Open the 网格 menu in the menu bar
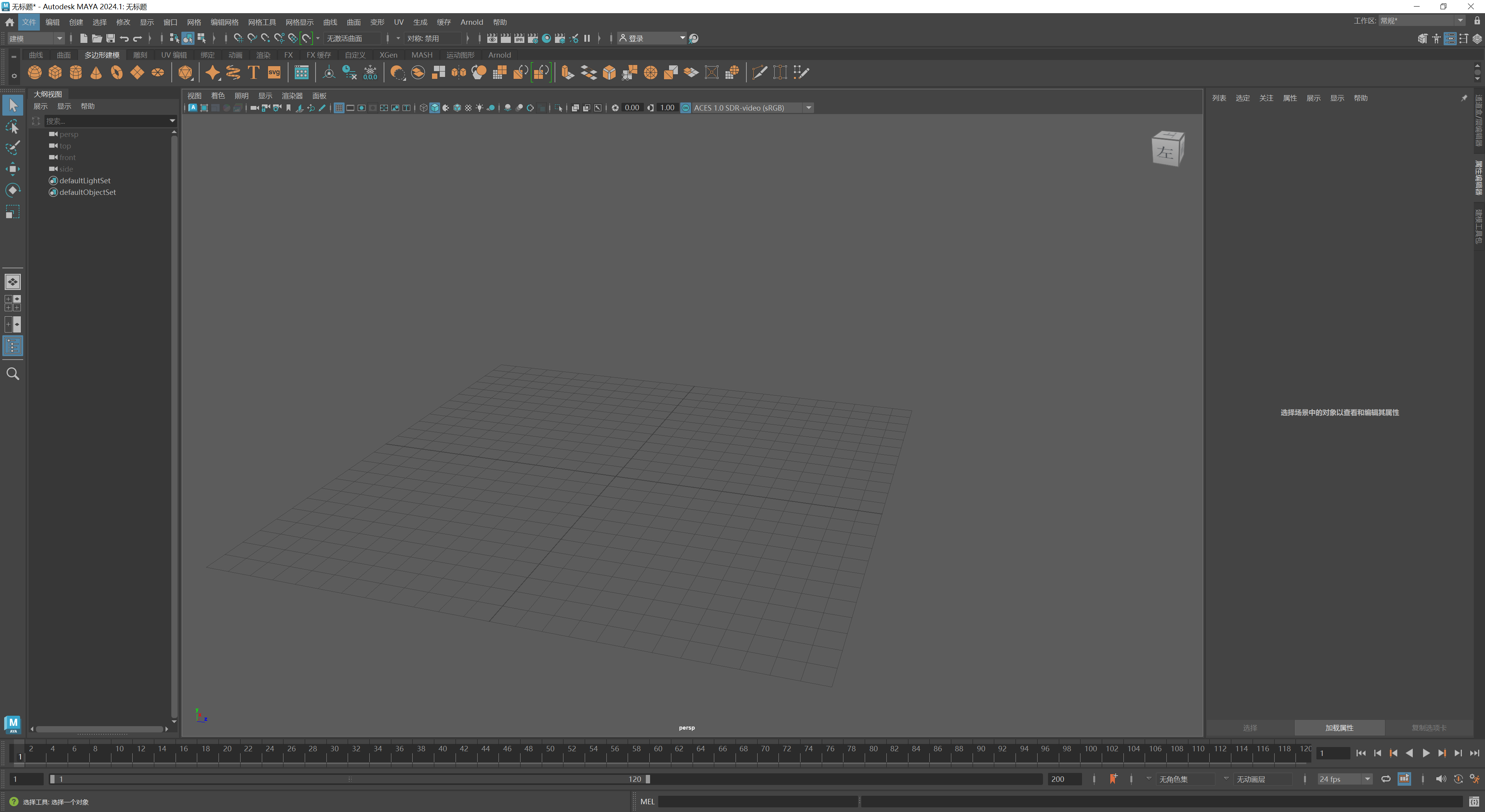 [194, 22]
